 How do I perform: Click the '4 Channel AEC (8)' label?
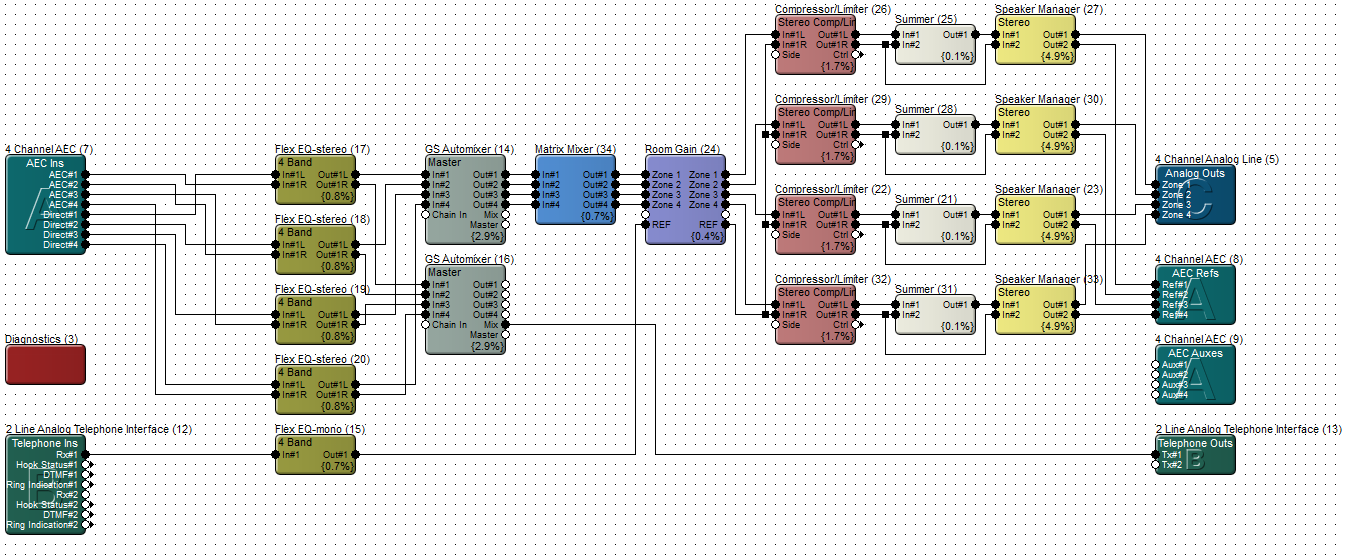pyautogui.click(x=1199, y=259)
